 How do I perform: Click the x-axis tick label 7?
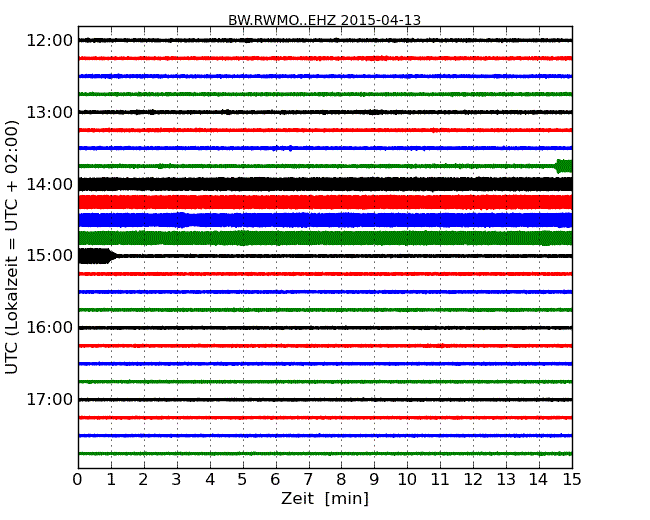[x=308, y=480]
